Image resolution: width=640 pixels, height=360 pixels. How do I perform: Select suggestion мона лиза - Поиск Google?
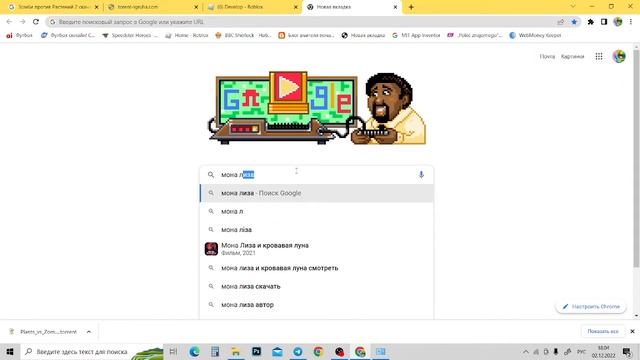[x=317, y=193]
